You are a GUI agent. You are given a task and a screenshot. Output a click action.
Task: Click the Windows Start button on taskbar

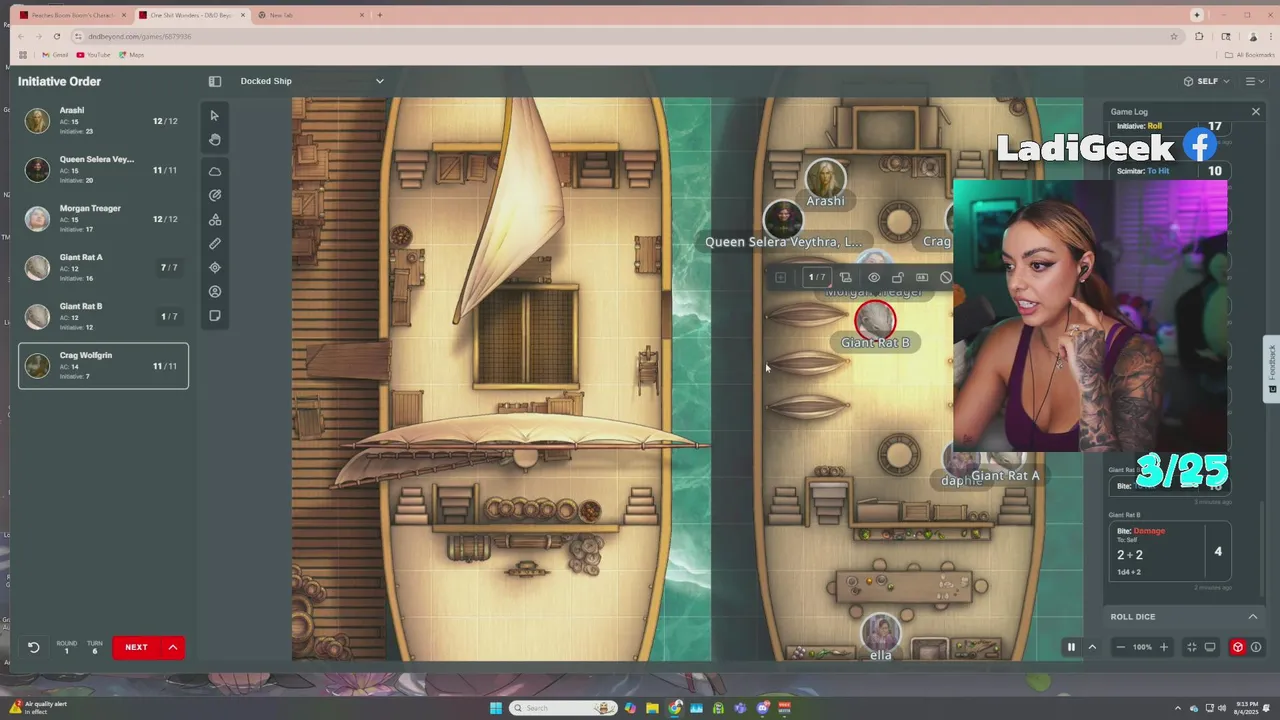coord(495,708)
